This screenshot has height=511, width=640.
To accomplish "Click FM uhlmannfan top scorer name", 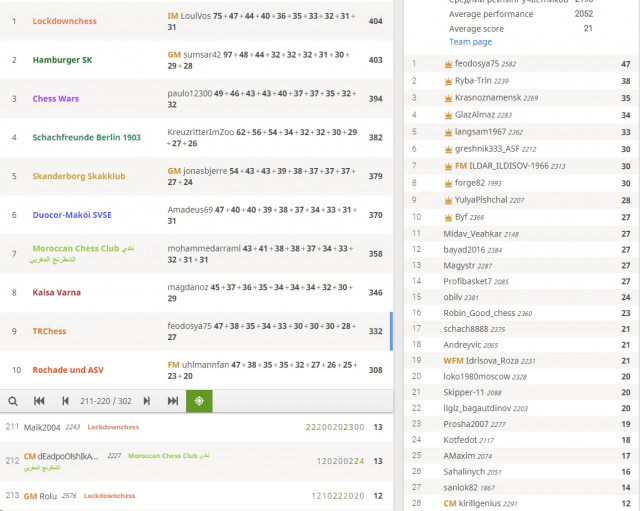I will 198,365.
